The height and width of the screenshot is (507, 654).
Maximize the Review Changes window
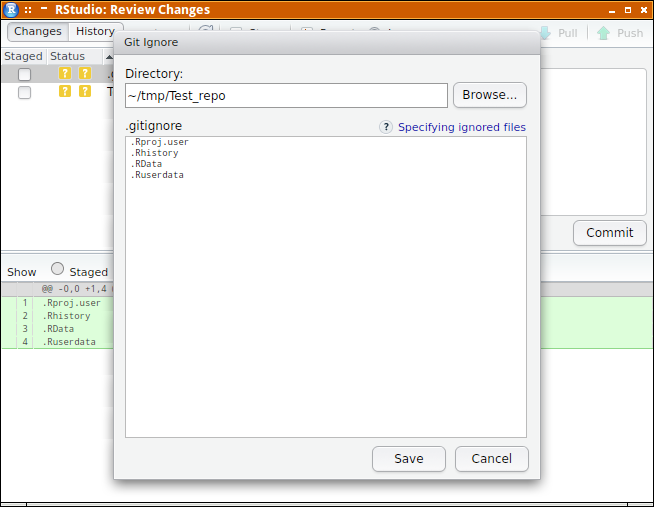[628, 10]
